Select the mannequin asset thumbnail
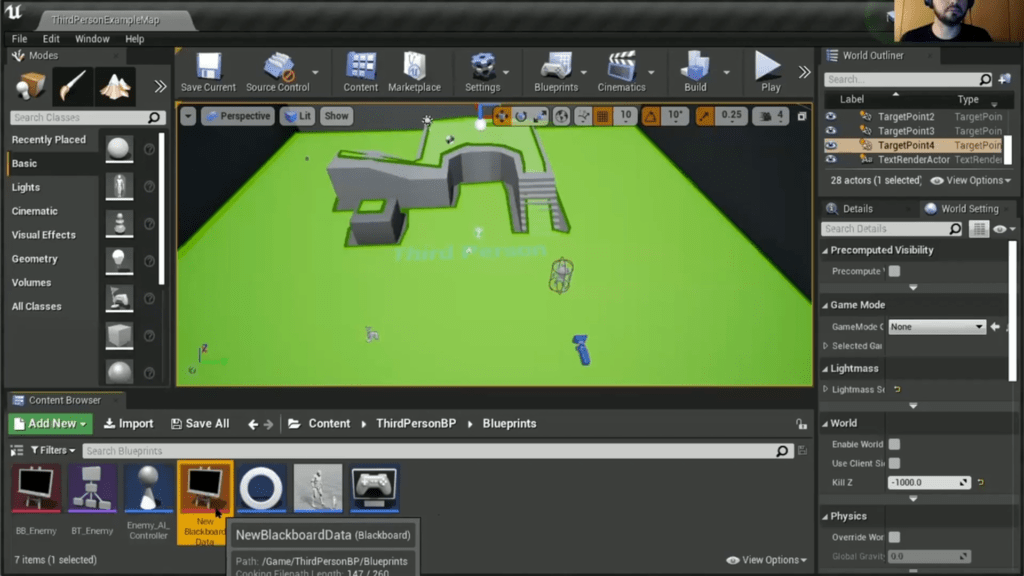Screen dimensions: 1024x576 (318, 488)
